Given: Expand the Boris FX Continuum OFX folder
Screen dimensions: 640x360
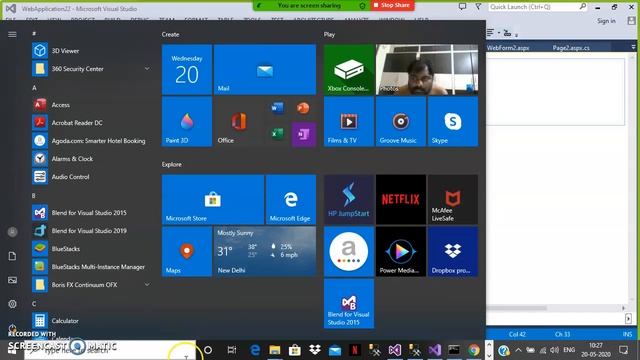Looking at the screenshot, I should pyautogui.click(x=147, y=284).
